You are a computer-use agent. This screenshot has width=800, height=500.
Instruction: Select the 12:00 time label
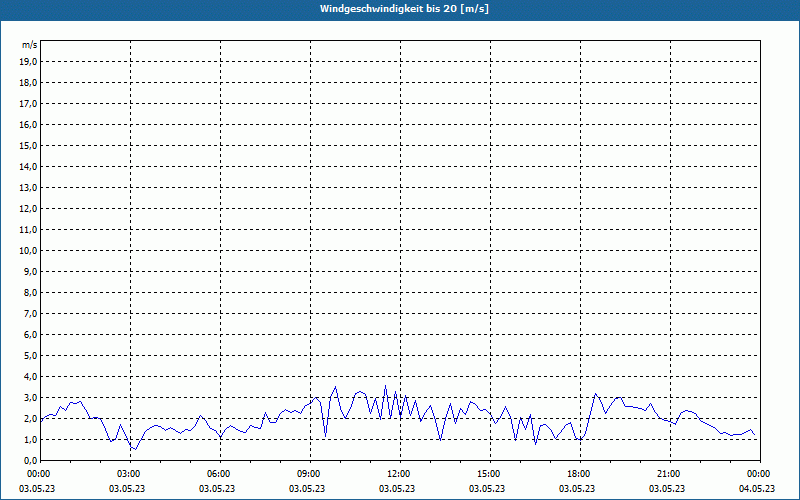(400, 474)
